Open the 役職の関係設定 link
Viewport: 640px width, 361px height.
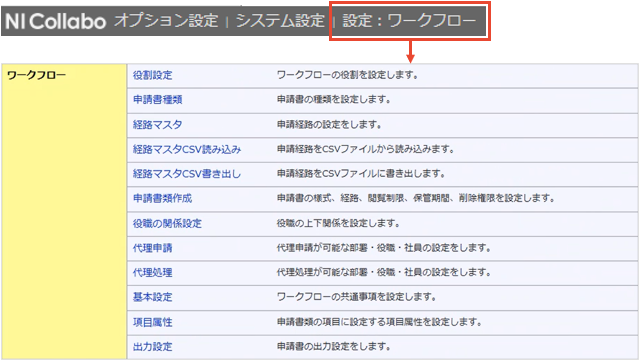(167, 223)
